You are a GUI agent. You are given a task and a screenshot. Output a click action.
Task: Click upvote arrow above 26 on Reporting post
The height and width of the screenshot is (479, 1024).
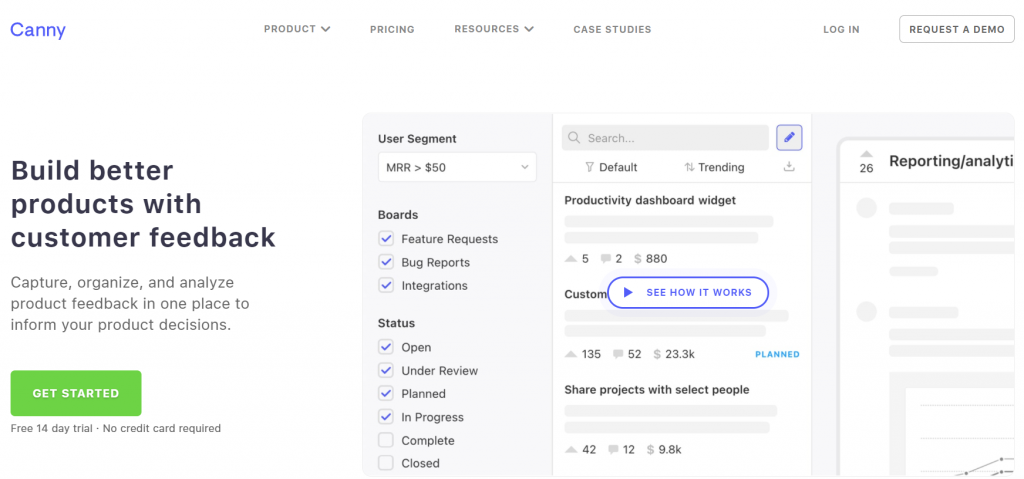click(x=866, y=154)
